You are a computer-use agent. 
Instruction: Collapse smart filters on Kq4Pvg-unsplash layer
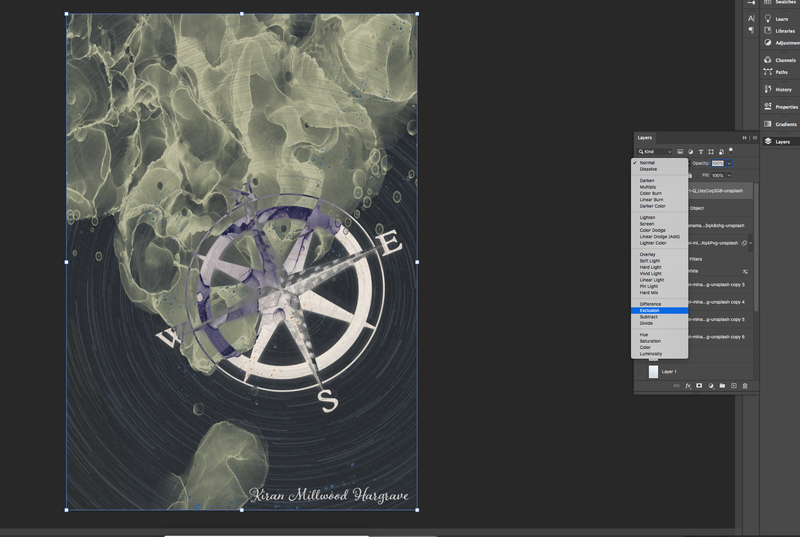tap(751, 243)
